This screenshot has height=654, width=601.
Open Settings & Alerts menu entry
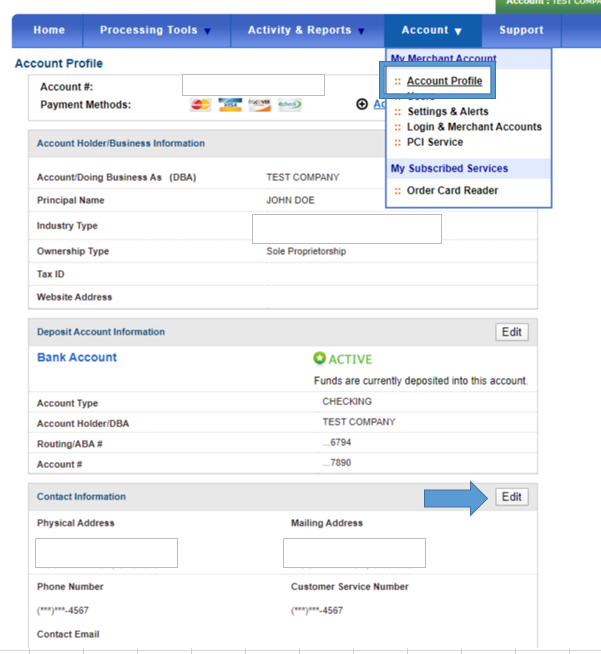coord(448,111)
